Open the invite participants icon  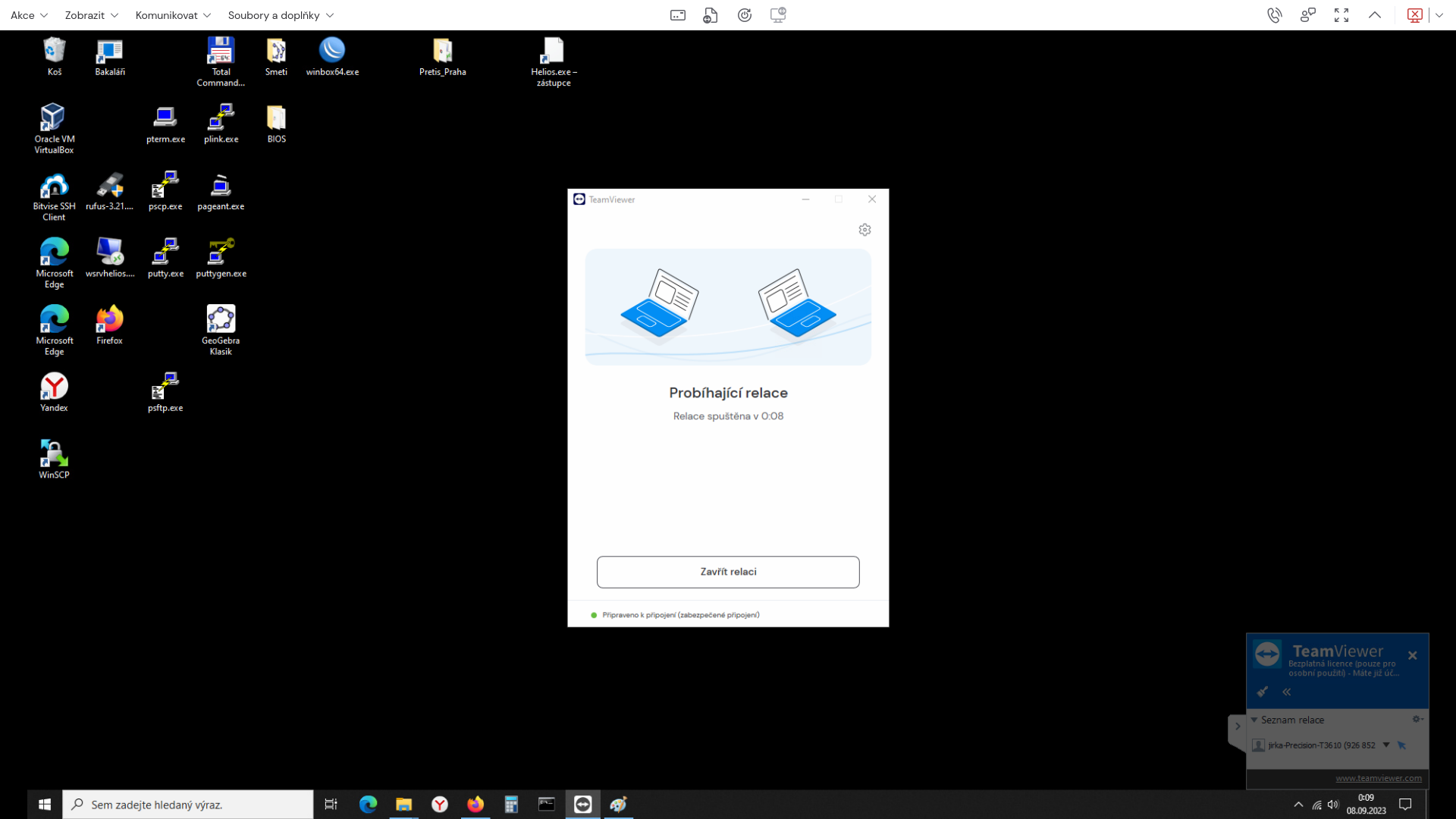tap(1307, 14)
